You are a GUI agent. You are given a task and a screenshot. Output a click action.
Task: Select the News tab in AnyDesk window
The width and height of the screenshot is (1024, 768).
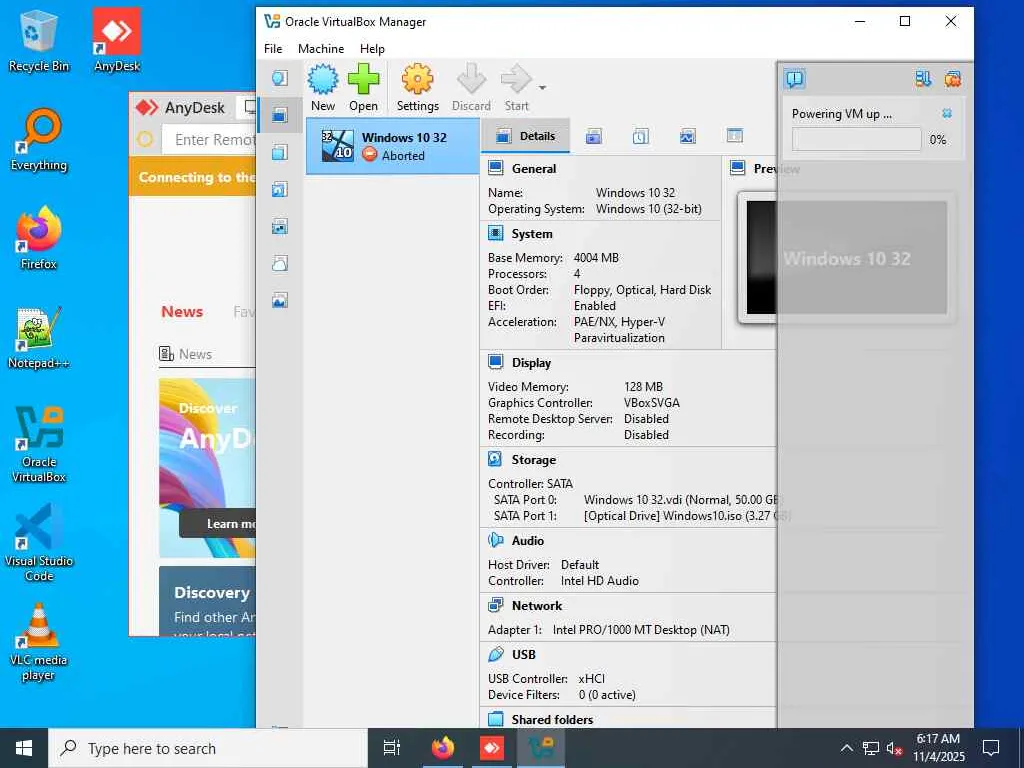182,312
